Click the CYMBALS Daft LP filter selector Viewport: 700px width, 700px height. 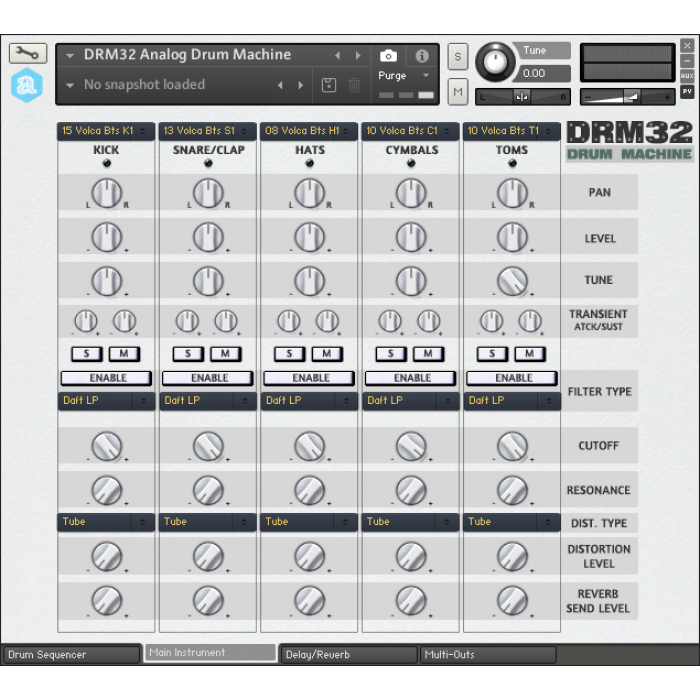(x=410, y=401)
